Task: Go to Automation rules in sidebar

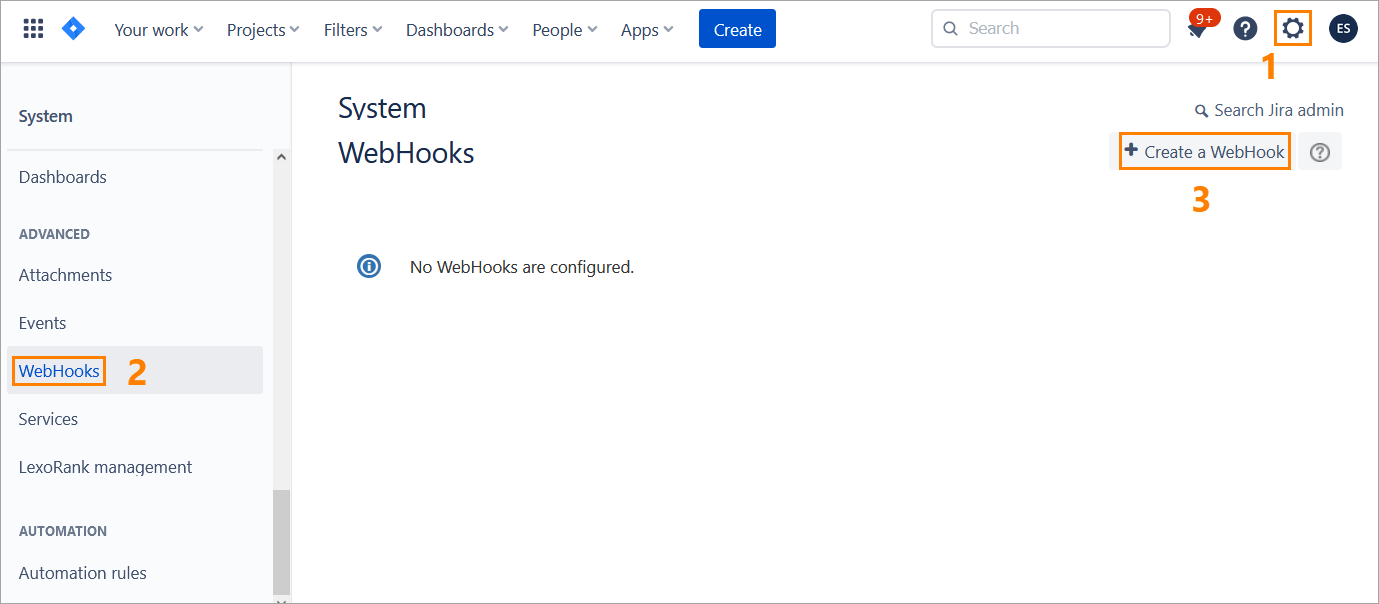Action: coord(83,573)
